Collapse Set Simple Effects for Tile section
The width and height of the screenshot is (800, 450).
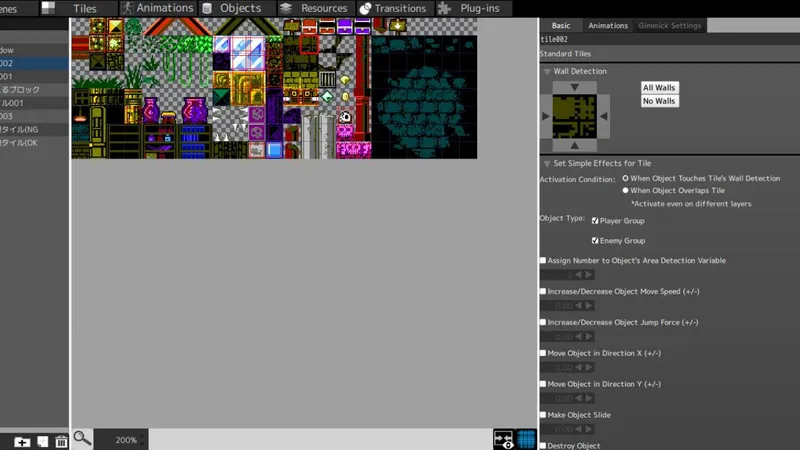(x=547, y=164)
